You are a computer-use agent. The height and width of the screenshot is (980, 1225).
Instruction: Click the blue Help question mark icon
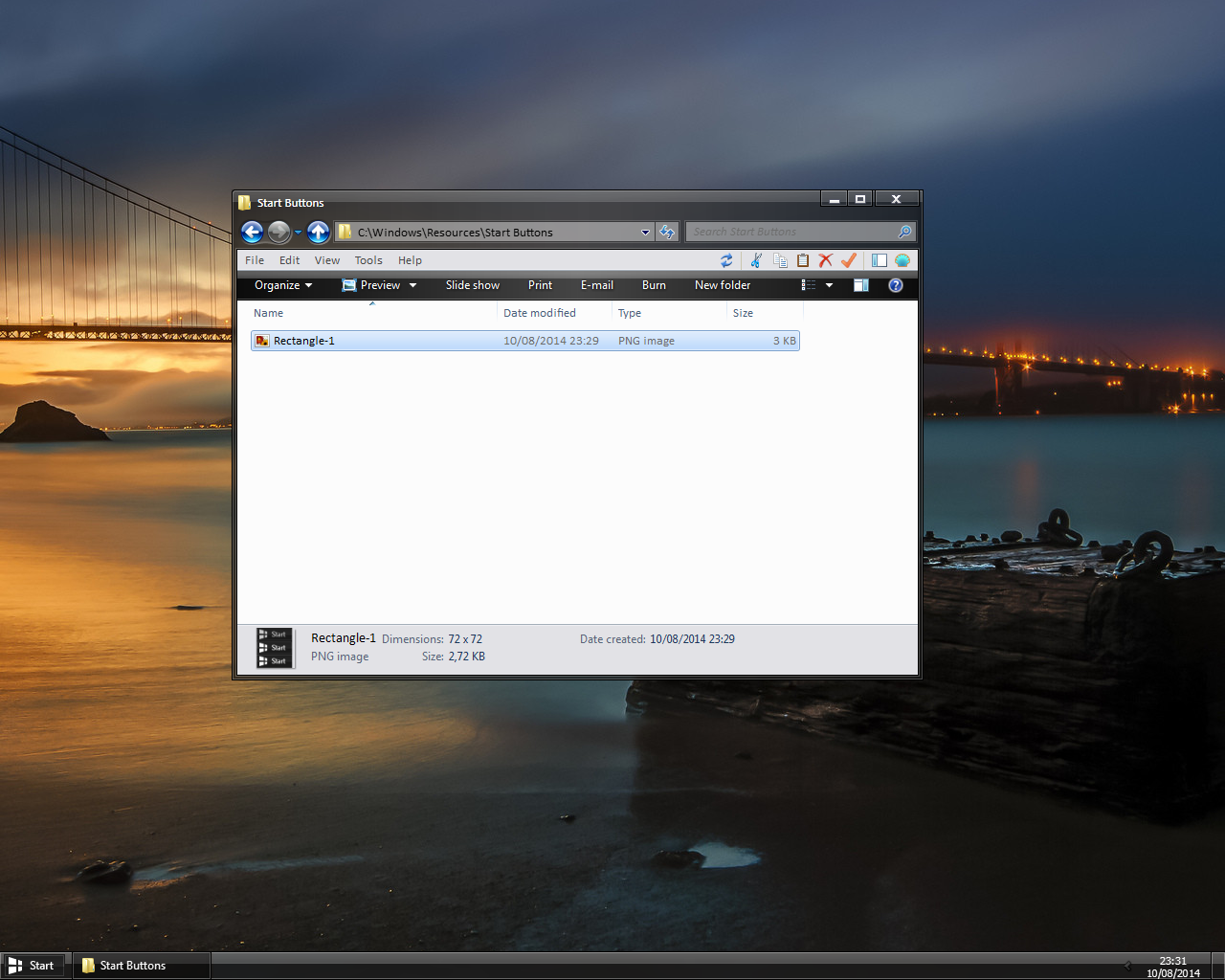(x=896, y=285)
